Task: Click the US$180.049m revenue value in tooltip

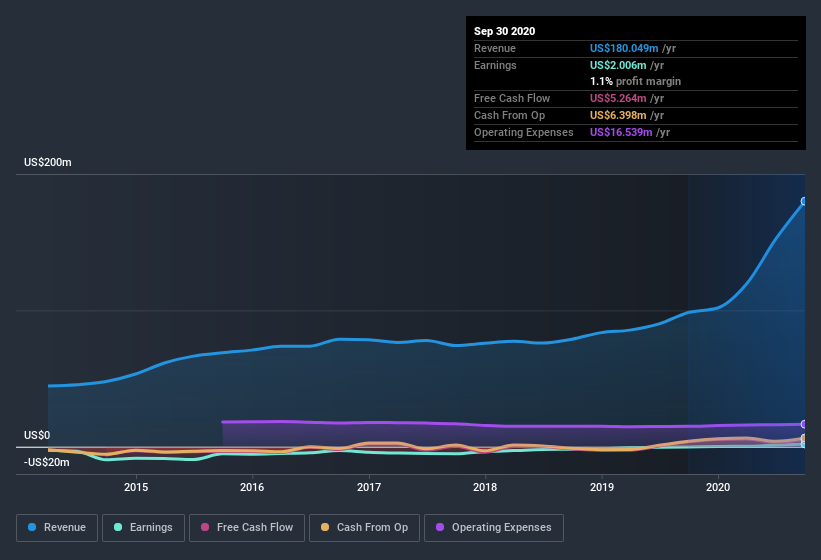Action: coord(624,48)
